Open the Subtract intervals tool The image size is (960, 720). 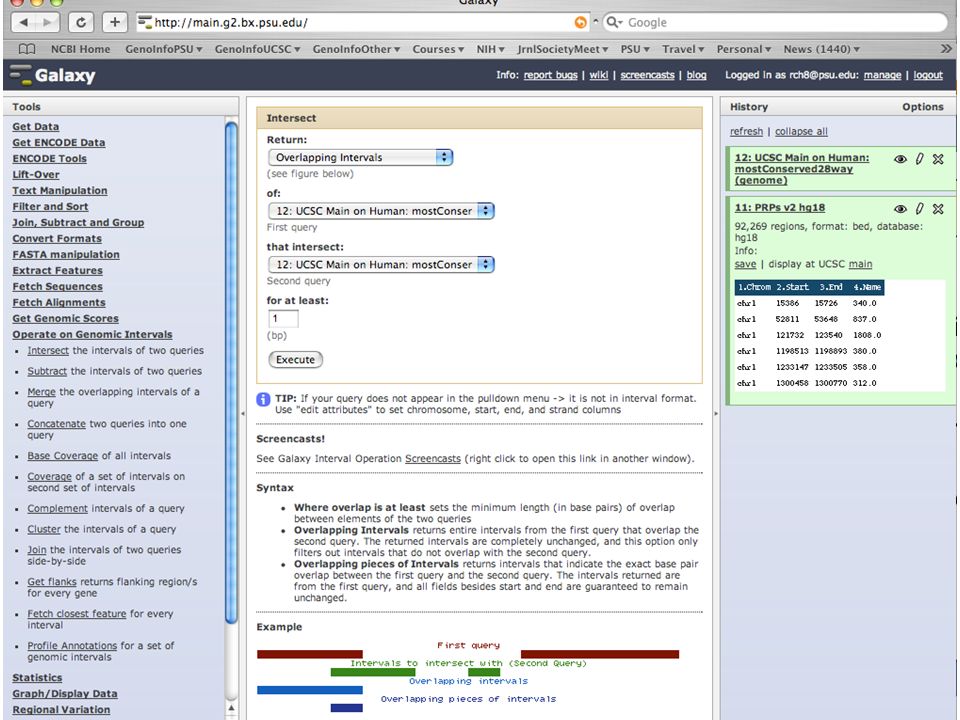(47, 371)
